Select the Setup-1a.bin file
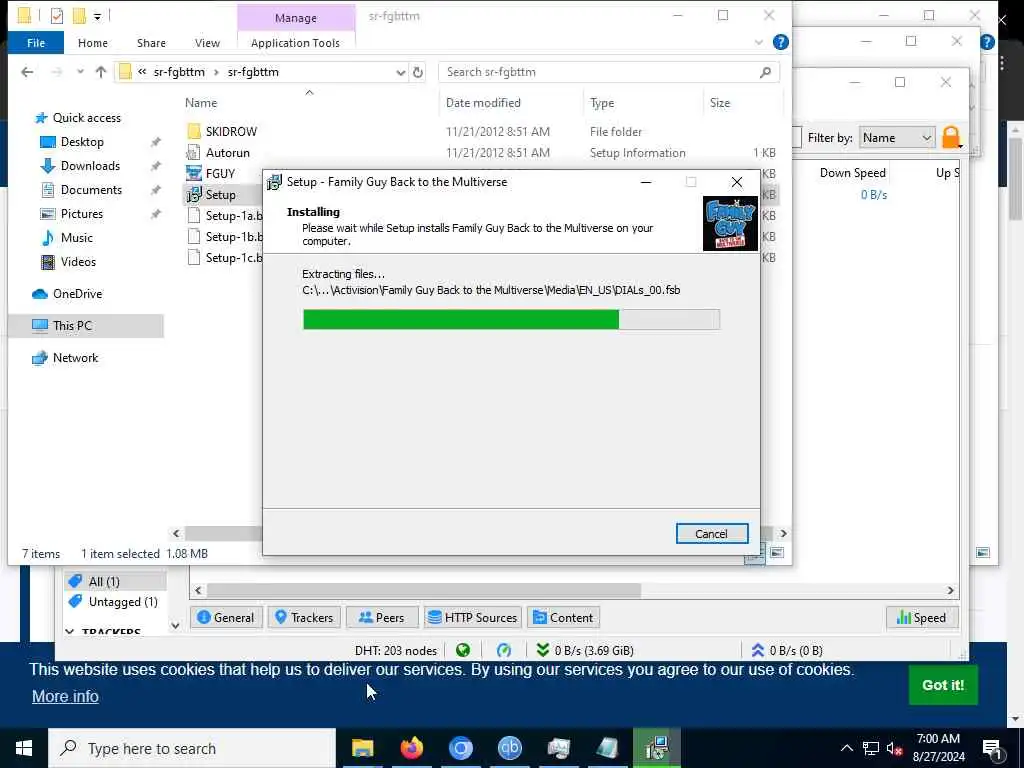This screenshot has width=1024, height=768. tap(233, 216)
